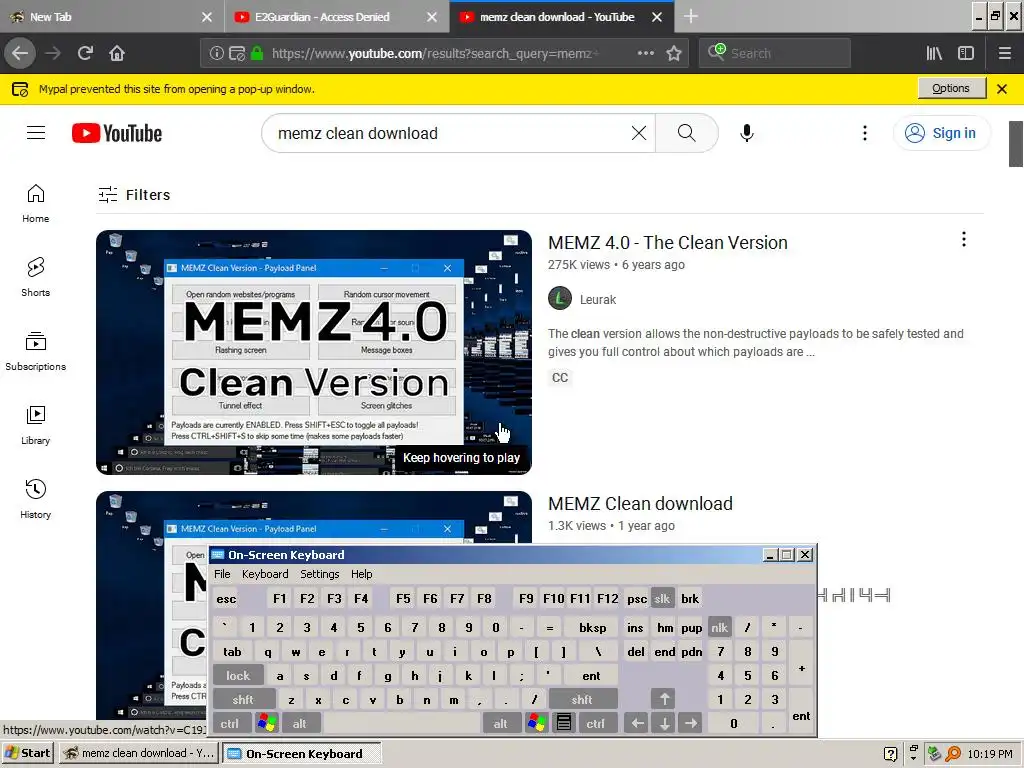Reload the current YouTube page
This screenshot has width=1024, height=768.
coord(85,53)
